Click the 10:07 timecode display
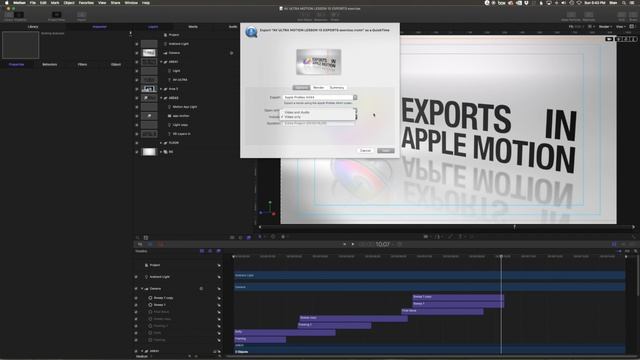The image size is (640, 360). [382, 244]
